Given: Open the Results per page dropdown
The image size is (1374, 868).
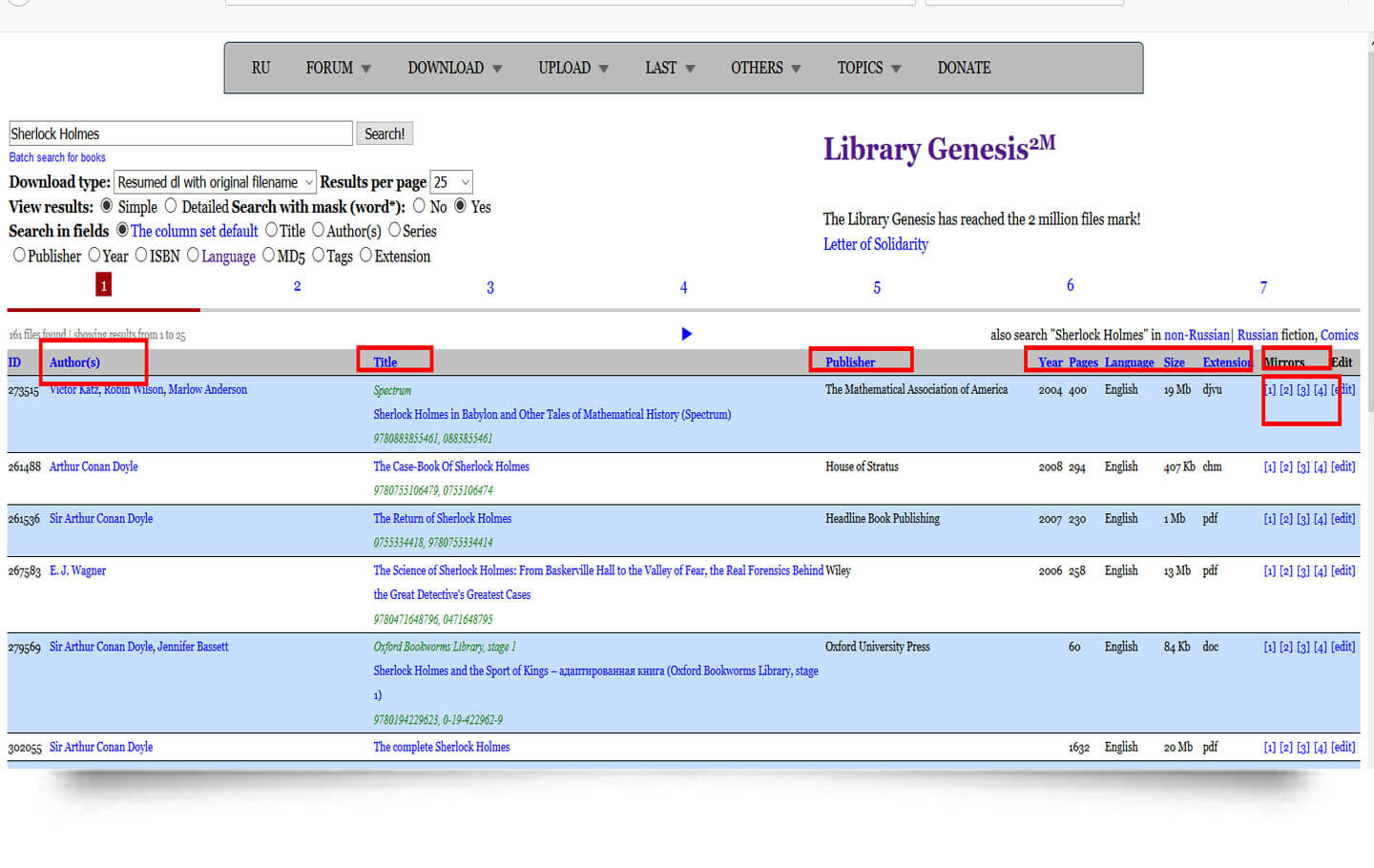Looking at the screenshot, I should coord(451,182).
